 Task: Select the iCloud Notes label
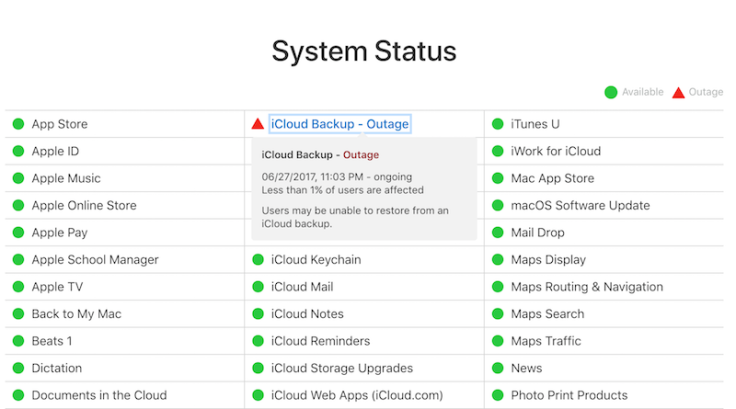[307, 314]
